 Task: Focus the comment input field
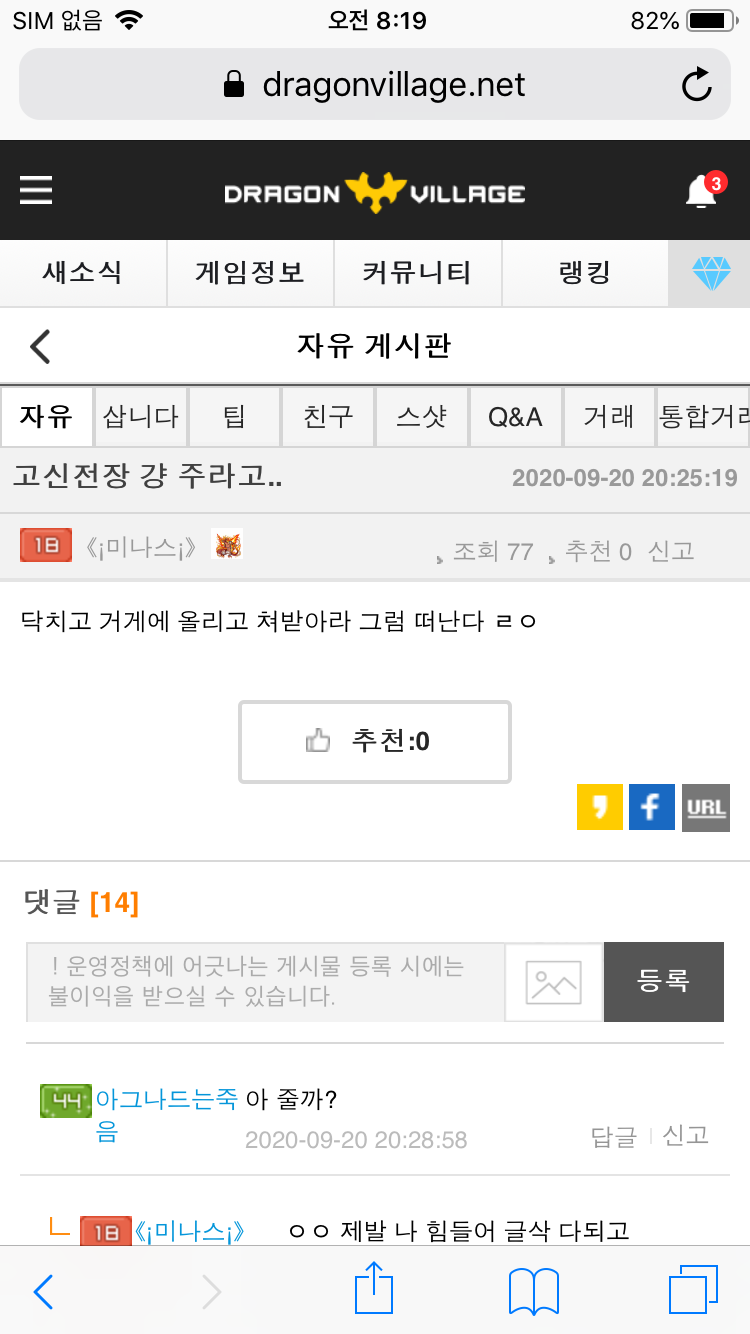pyautogui.click(x=265, y=982)
